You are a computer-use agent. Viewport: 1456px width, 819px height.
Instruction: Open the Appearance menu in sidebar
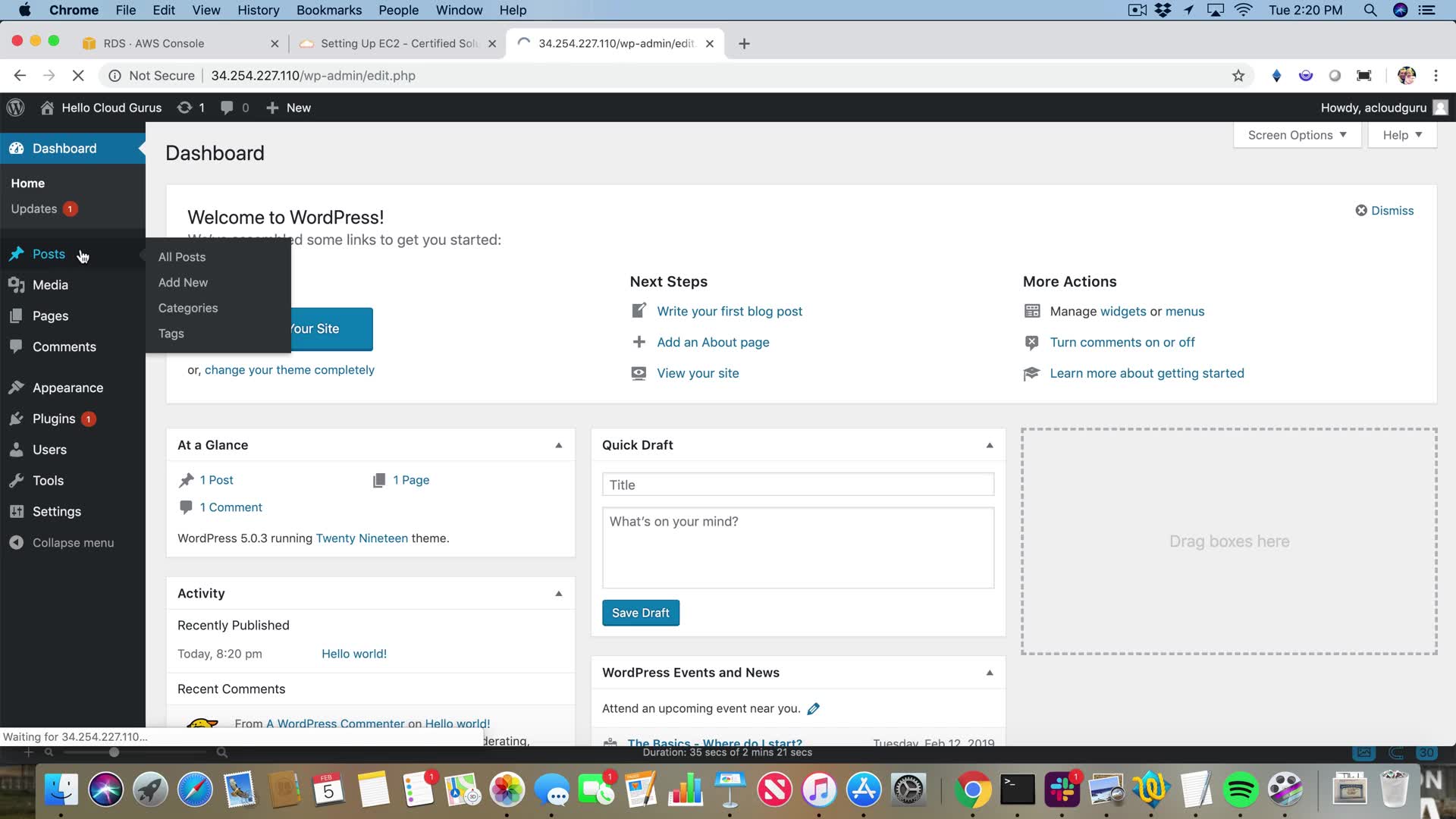67,388
